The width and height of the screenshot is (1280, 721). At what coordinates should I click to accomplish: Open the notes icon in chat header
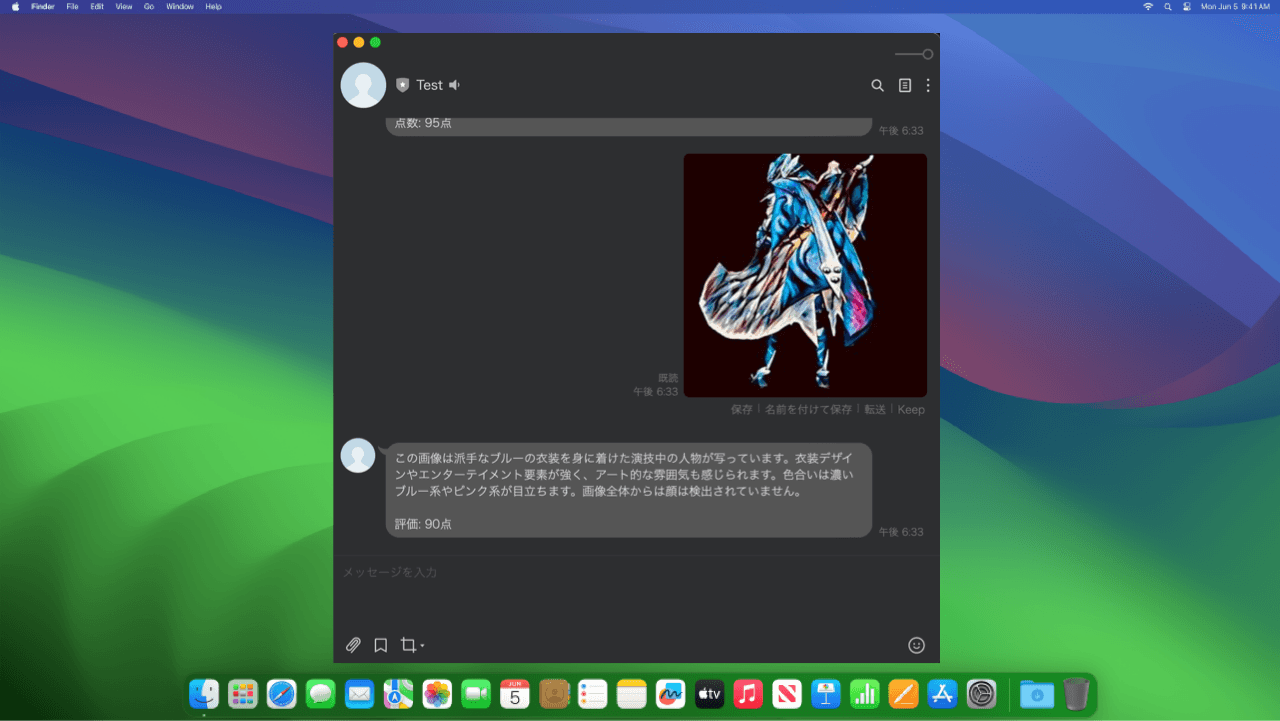(905, 86)
